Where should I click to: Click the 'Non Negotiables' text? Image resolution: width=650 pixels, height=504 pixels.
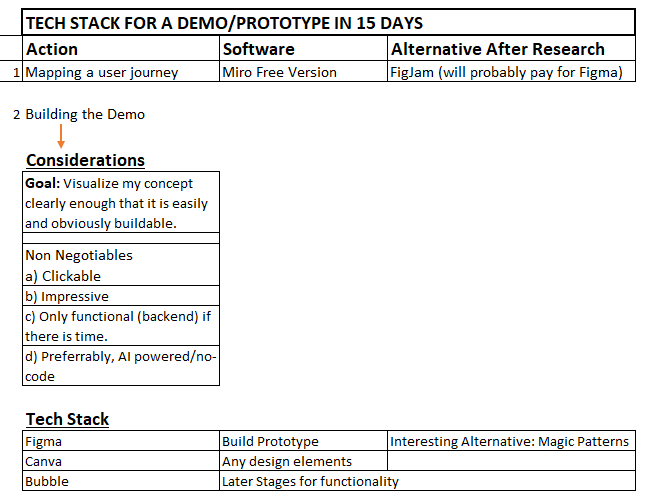point(79,255)
